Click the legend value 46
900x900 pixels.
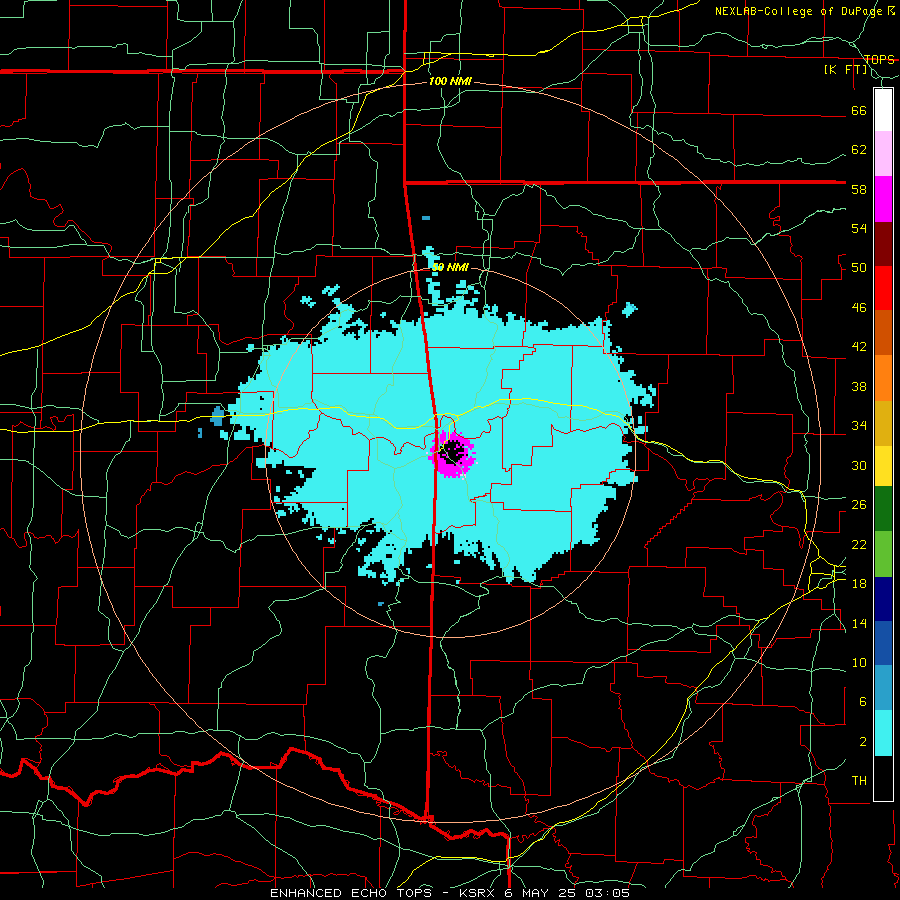[859, 308]
